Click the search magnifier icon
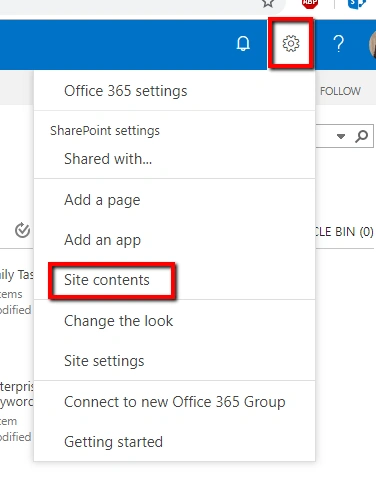Viewport: 376px width, 482px height. coord(361,136)
